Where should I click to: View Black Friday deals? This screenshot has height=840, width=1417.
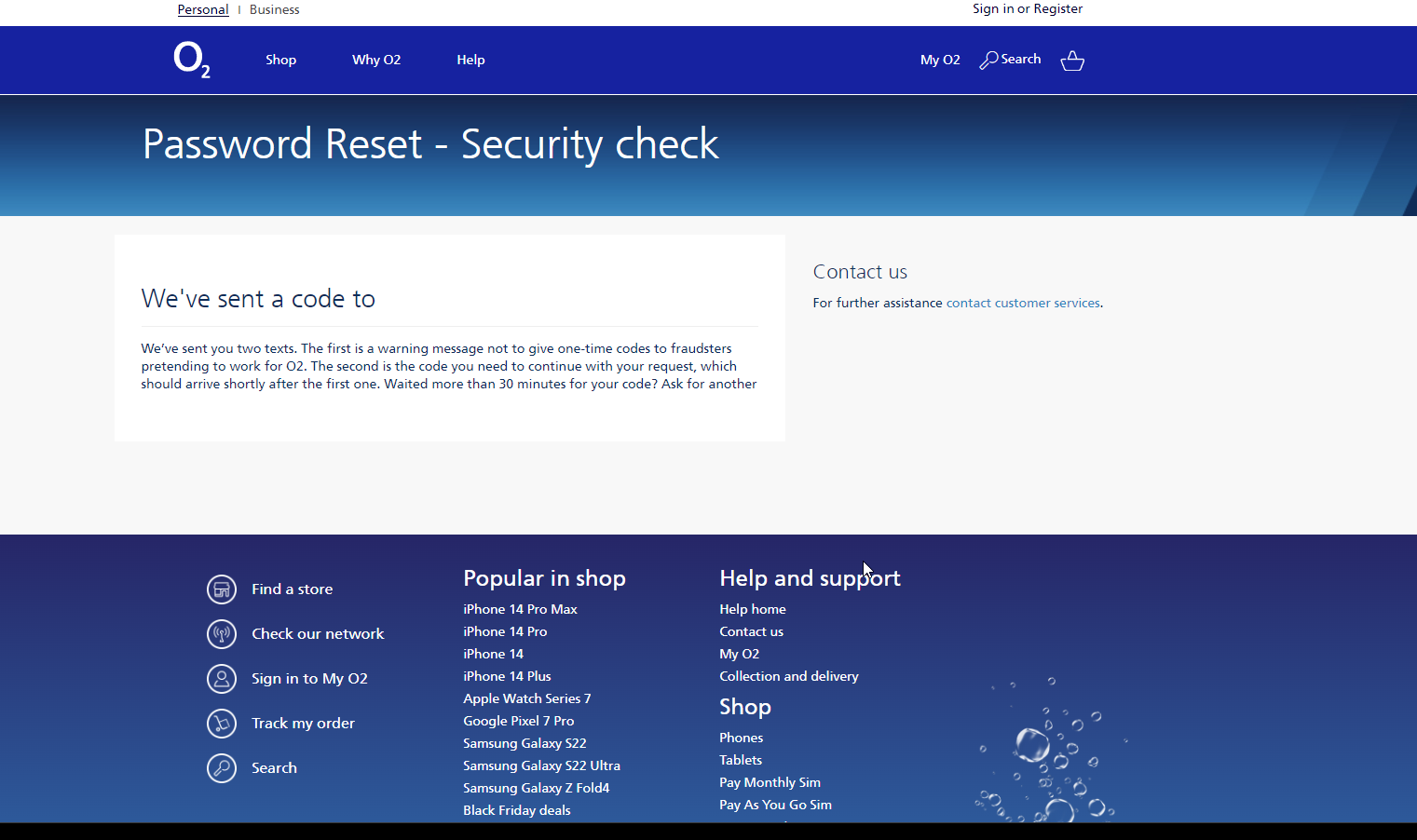[x=516, y=809]
